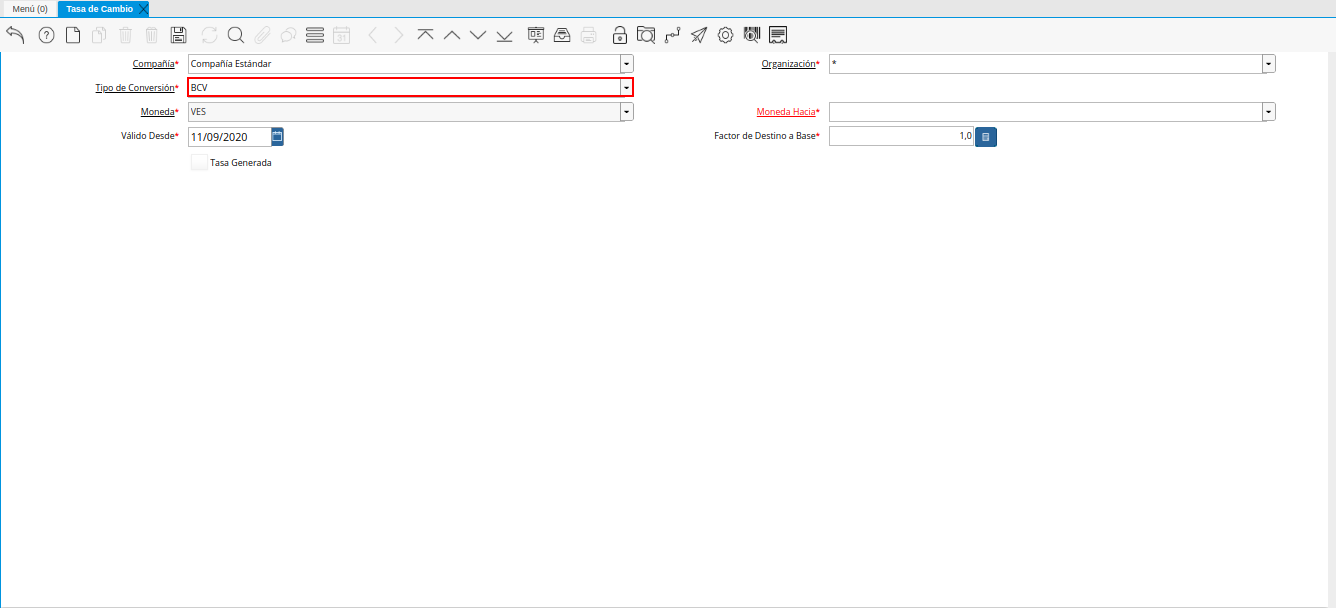Click the Factor de Destino a Base field
The image size is (1336, 610).
[x=901, y=136]
